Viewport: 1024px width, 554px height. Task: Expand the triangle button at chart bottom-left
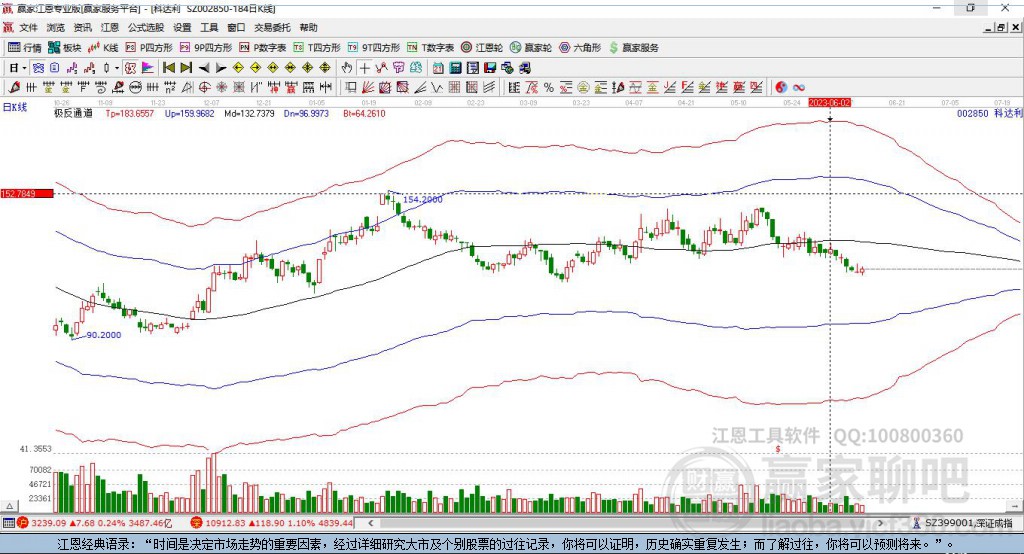pyautogui.click(x=9, y=506)
